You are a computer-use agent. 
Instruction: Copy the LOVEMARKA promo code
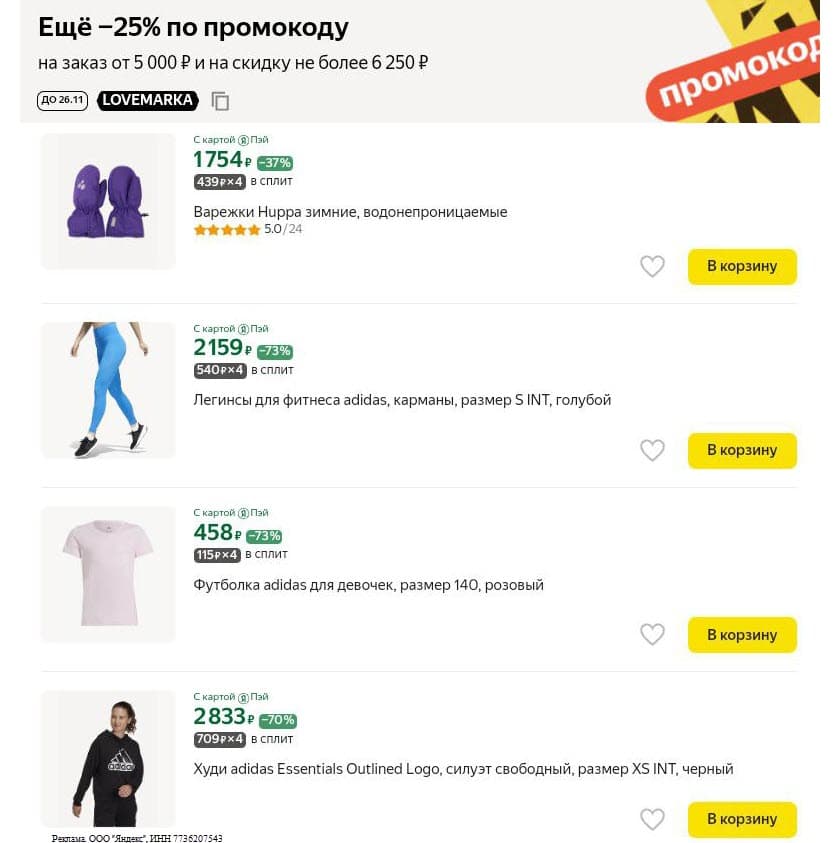point(221,101)
